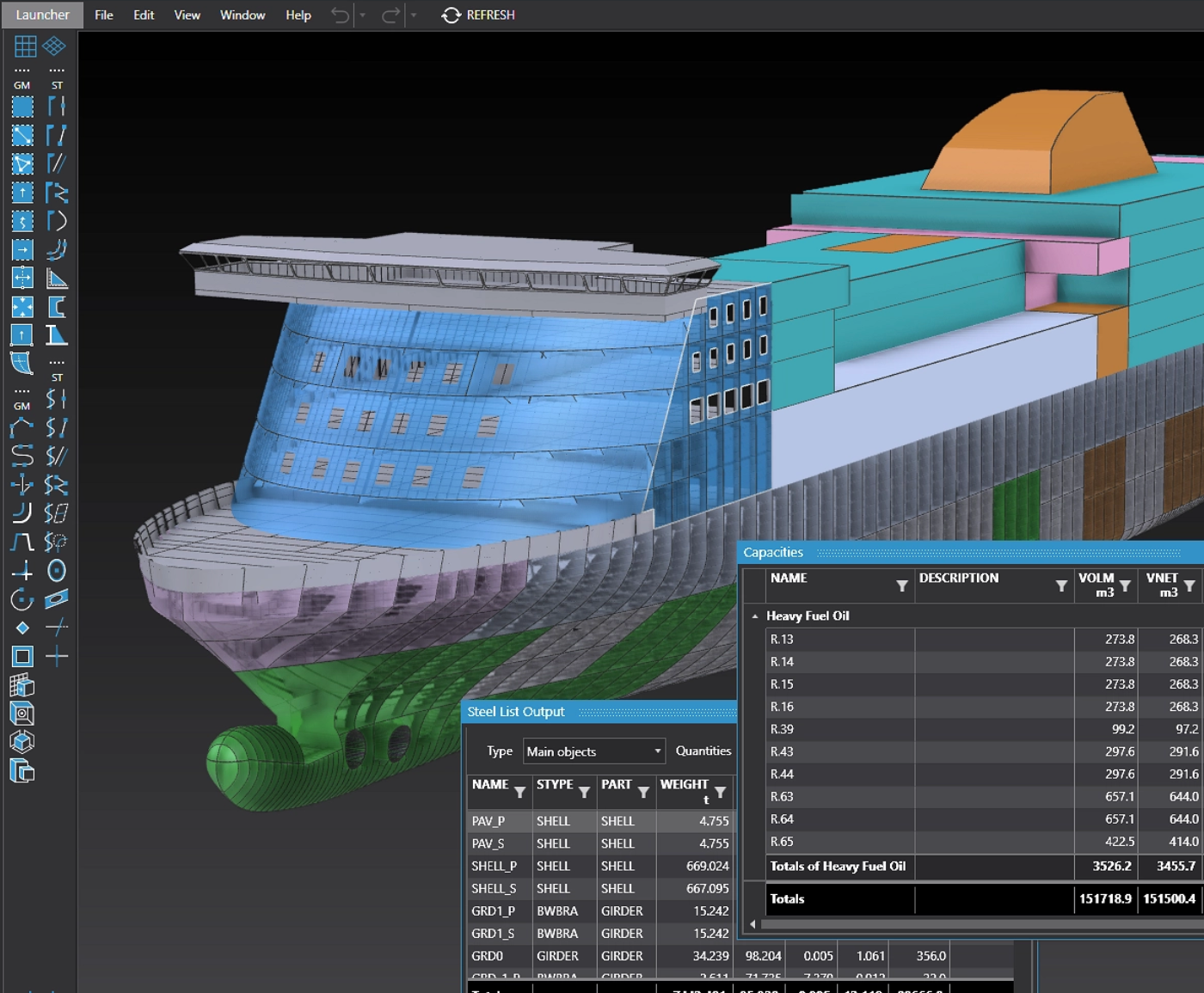Screen dimensions: 1204x993
Task: Open the Window menu
Action: (243, 15)
